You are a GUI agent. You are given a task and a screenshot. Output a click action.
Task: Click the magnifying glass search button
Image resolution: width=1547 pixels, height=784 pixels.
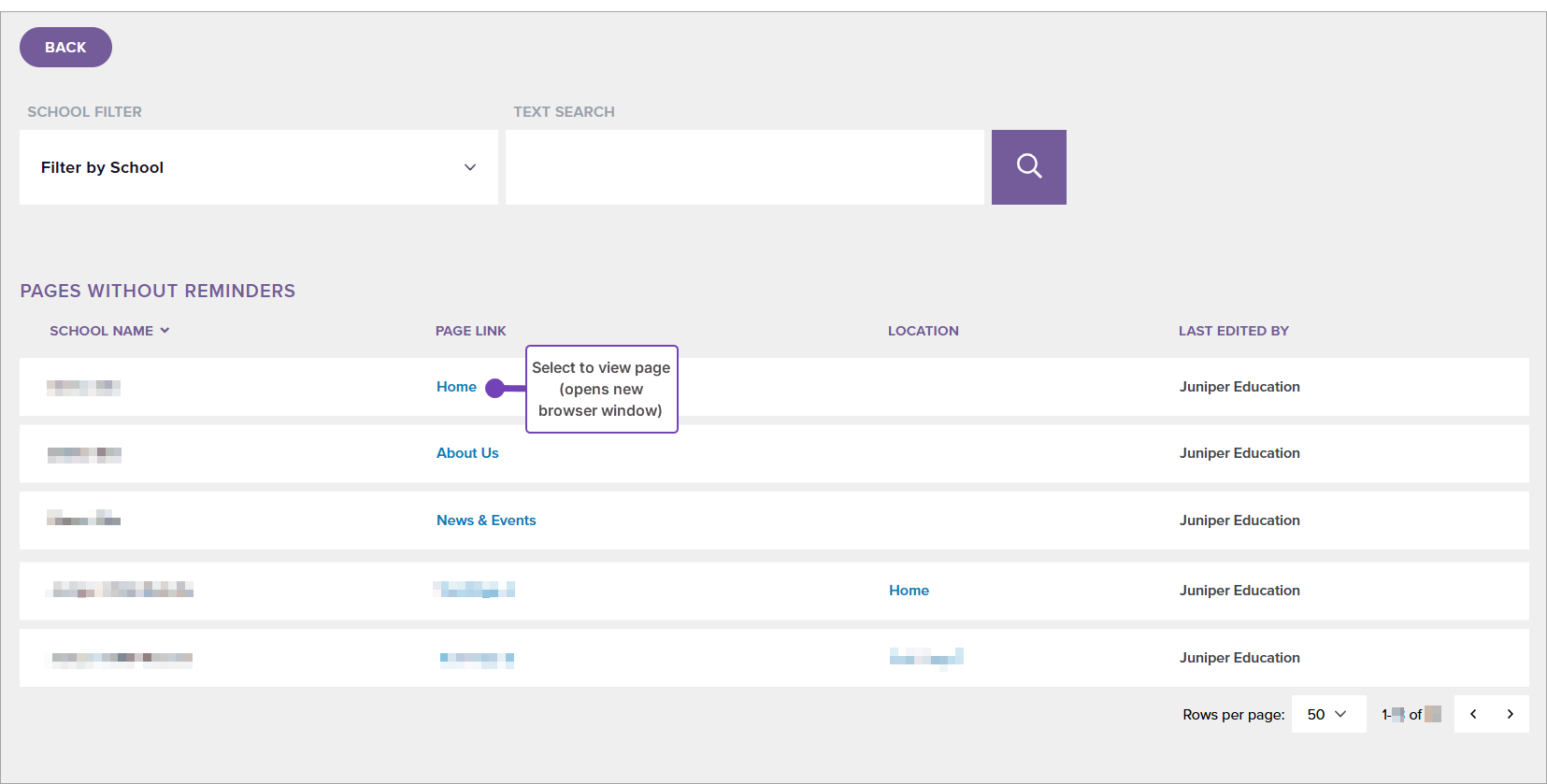pyautogui.click(x=1028, y=167)
